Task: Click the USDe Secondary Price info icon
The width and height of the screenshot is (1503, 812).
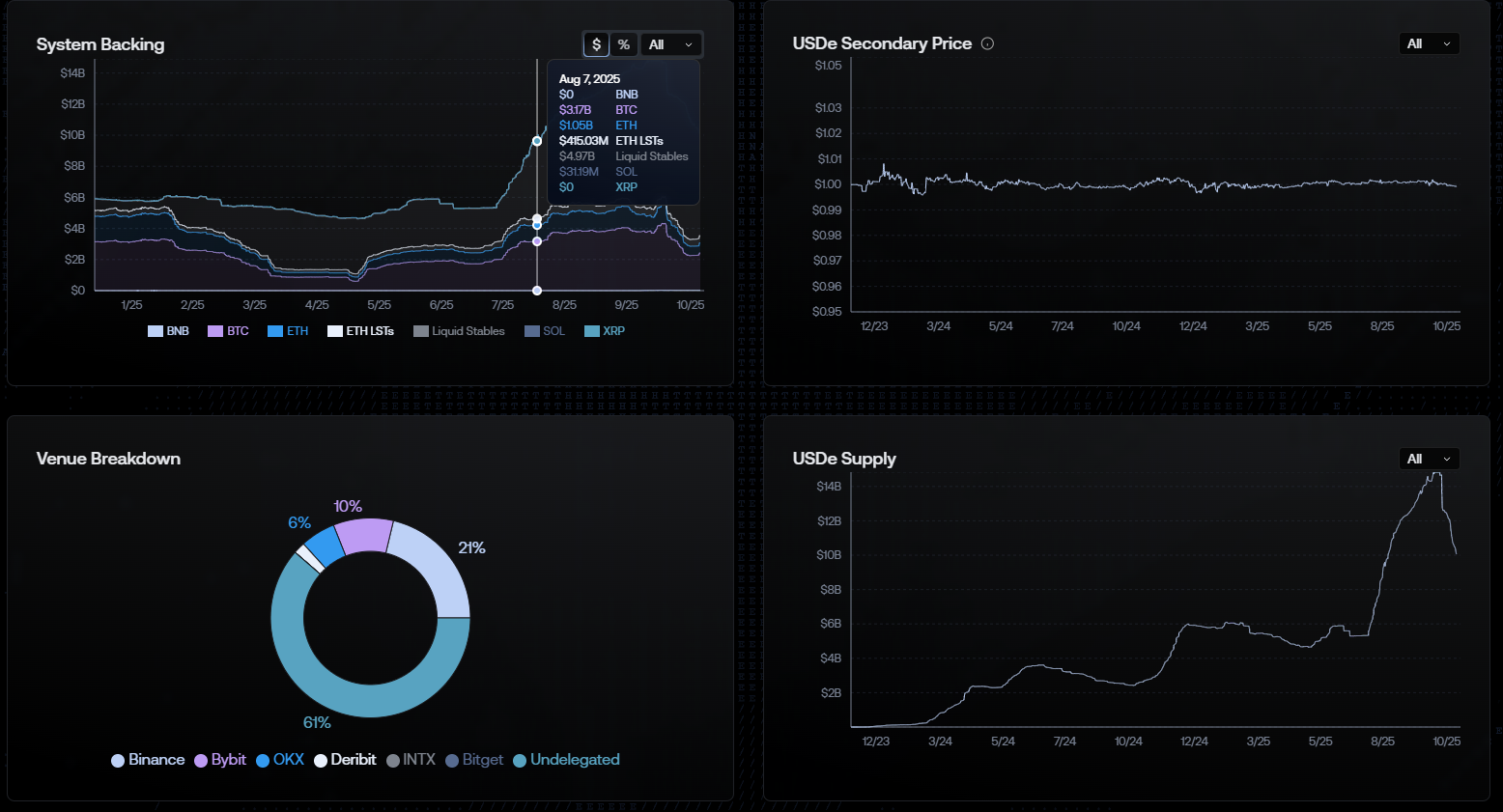Action: [987, 43]
